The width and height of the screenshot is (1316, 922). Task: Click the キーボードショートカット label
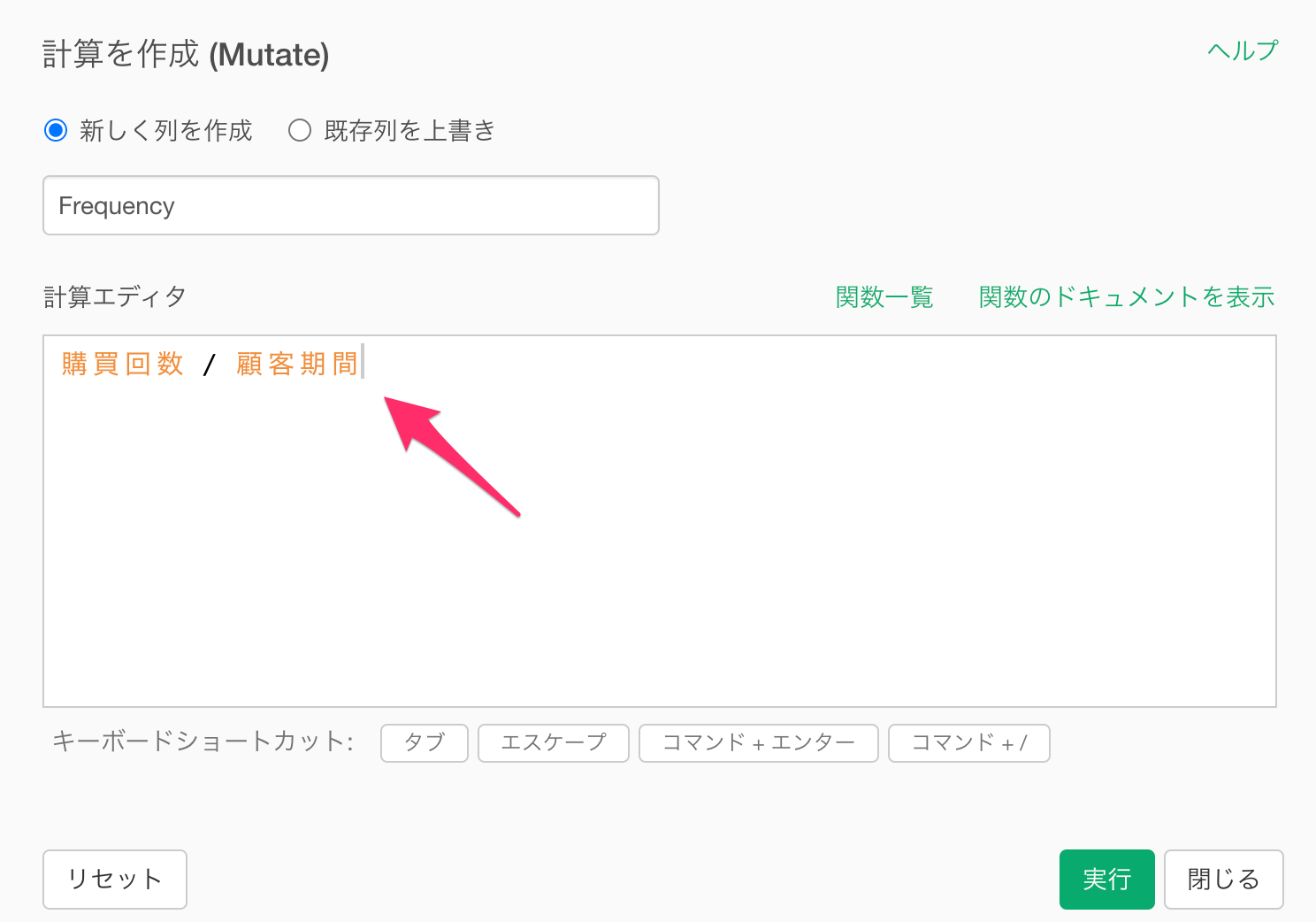click(203, 741)
